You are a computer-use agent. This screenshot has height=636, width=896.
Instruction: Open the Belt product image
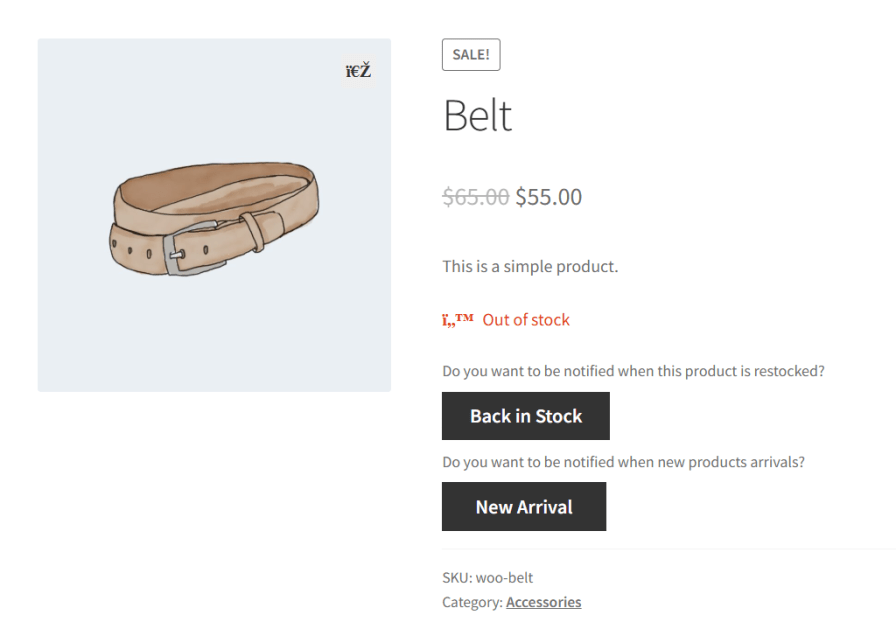pos(214,215)
